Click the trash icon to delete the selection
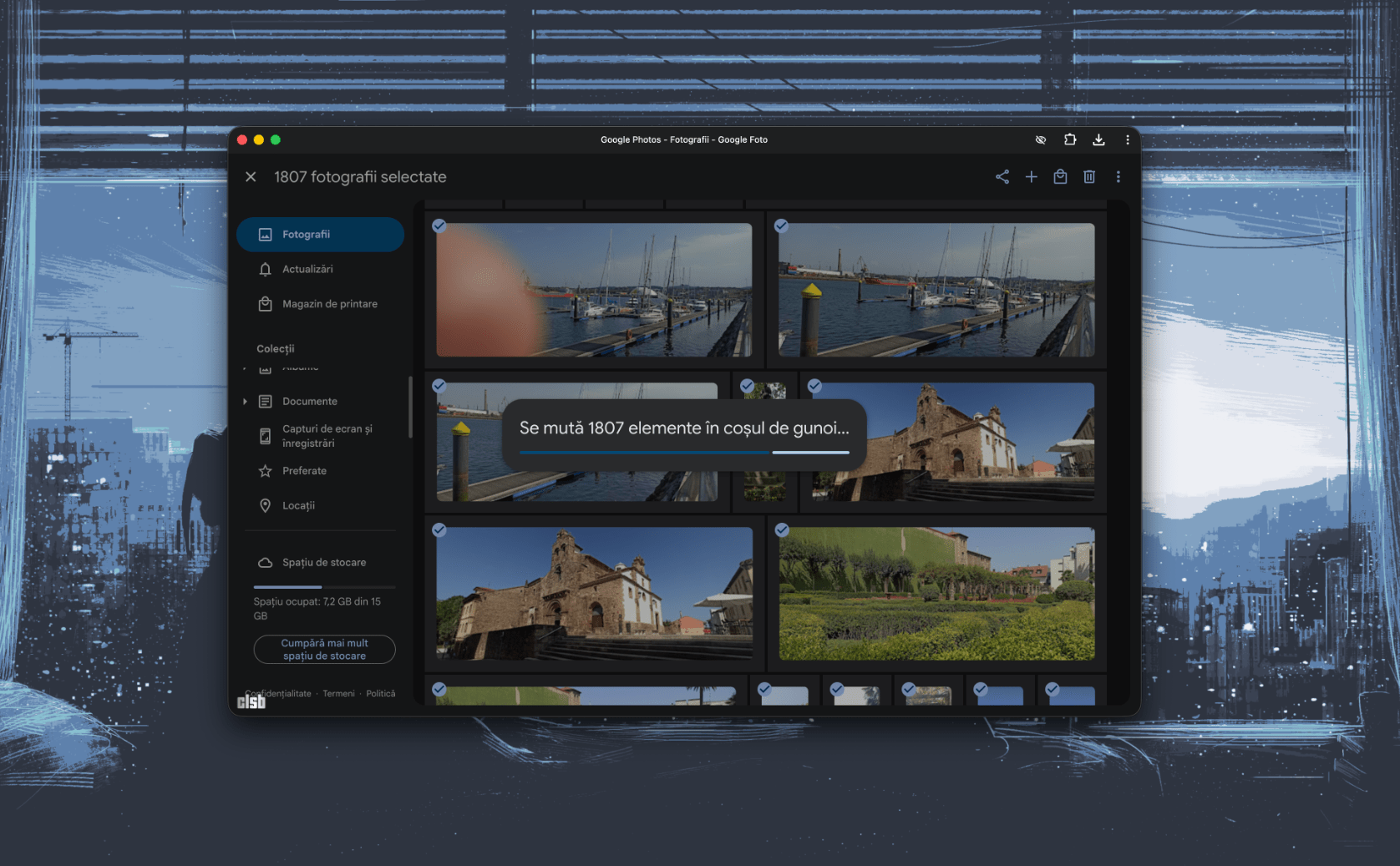The image size is (1400, 866). 1089,177
